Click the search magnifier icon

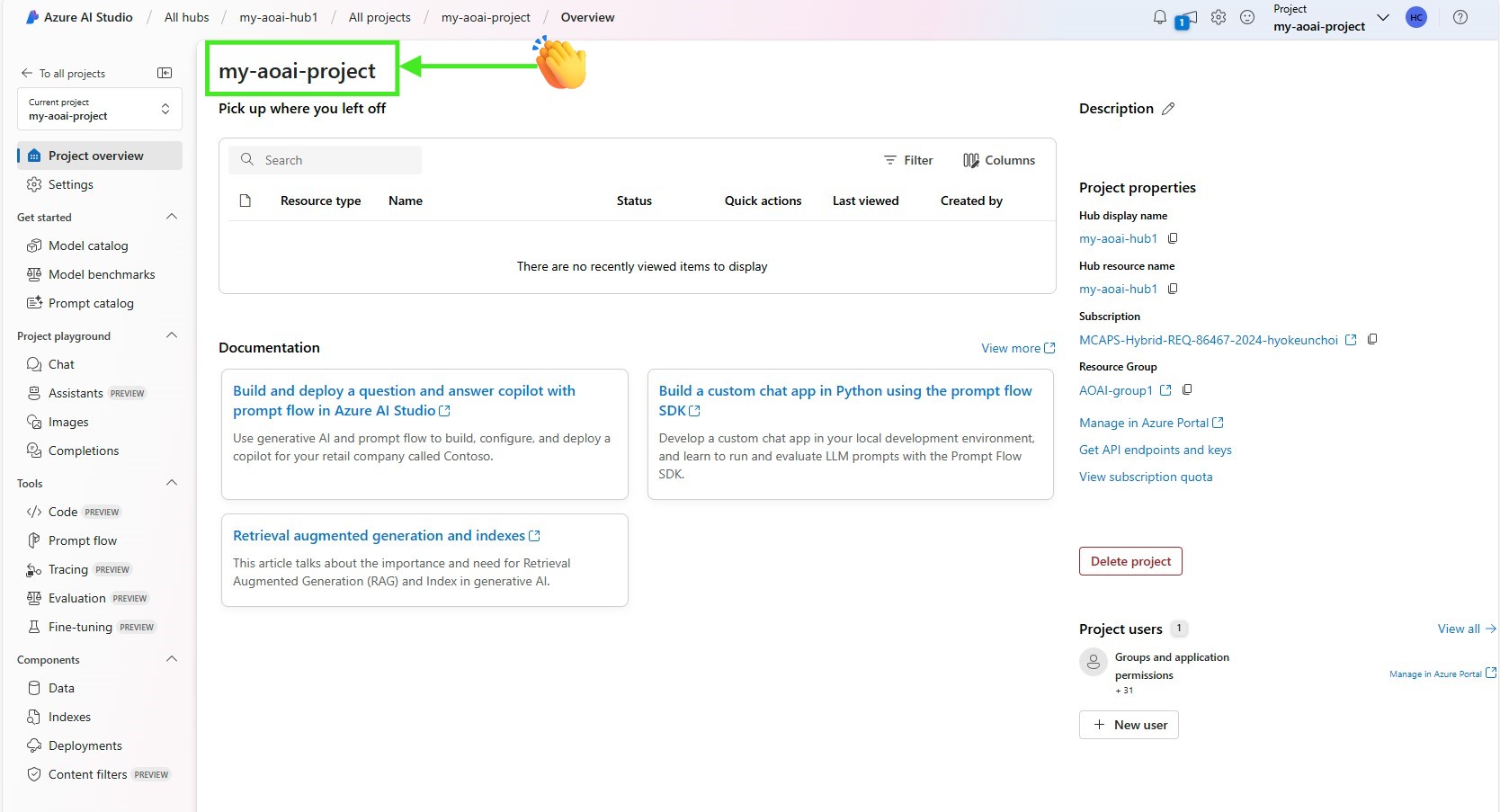pos(247,159)
